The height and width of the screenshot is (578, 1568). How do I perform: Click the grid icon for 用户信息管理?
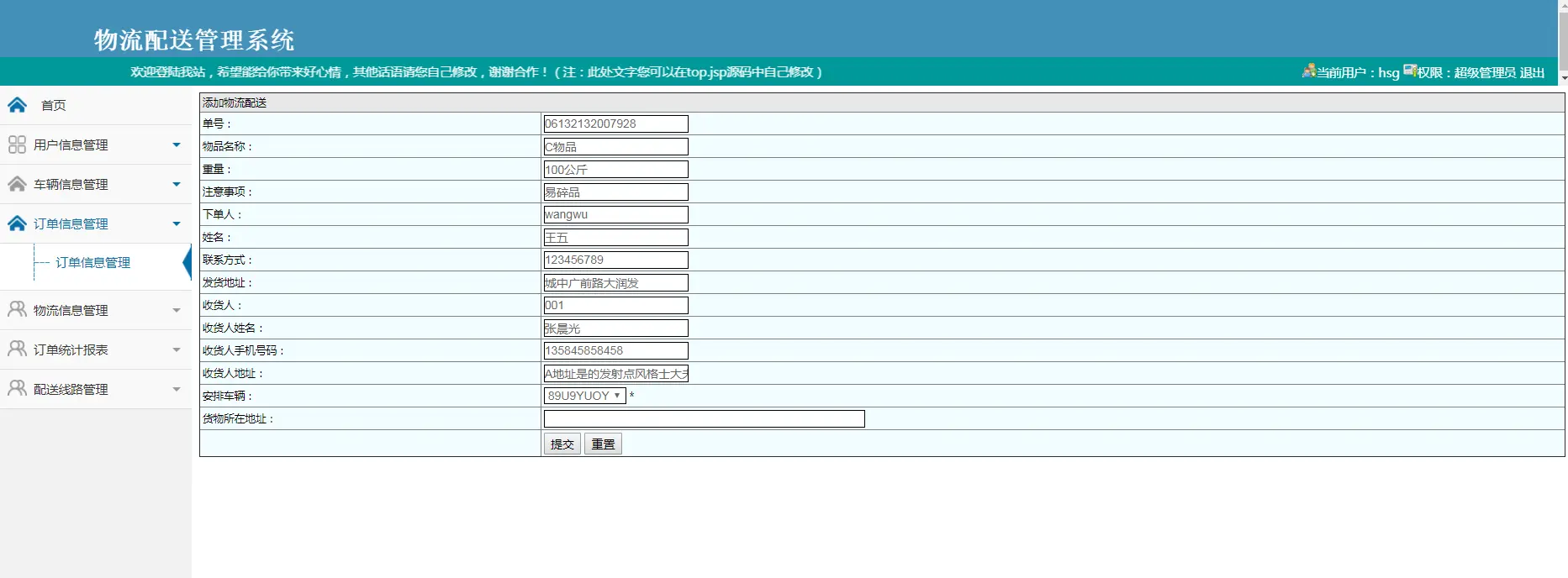[x=17, y=144]
